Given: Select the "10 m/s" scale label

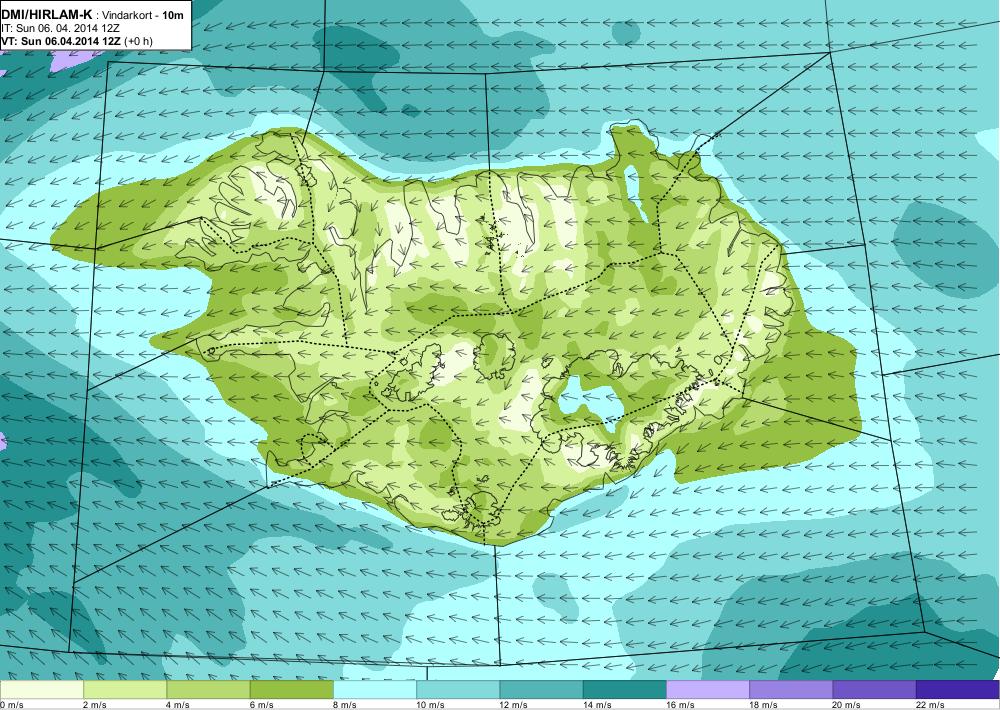Looking at the screenshot, I should point(430,705).
